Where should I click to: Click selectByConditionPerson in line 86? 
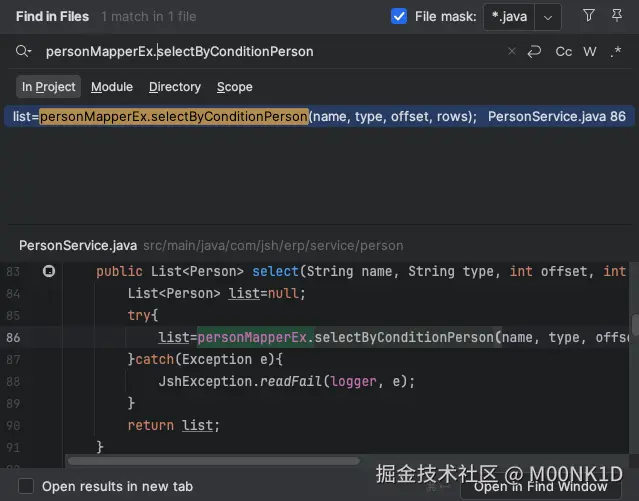[x=404, y=338]
